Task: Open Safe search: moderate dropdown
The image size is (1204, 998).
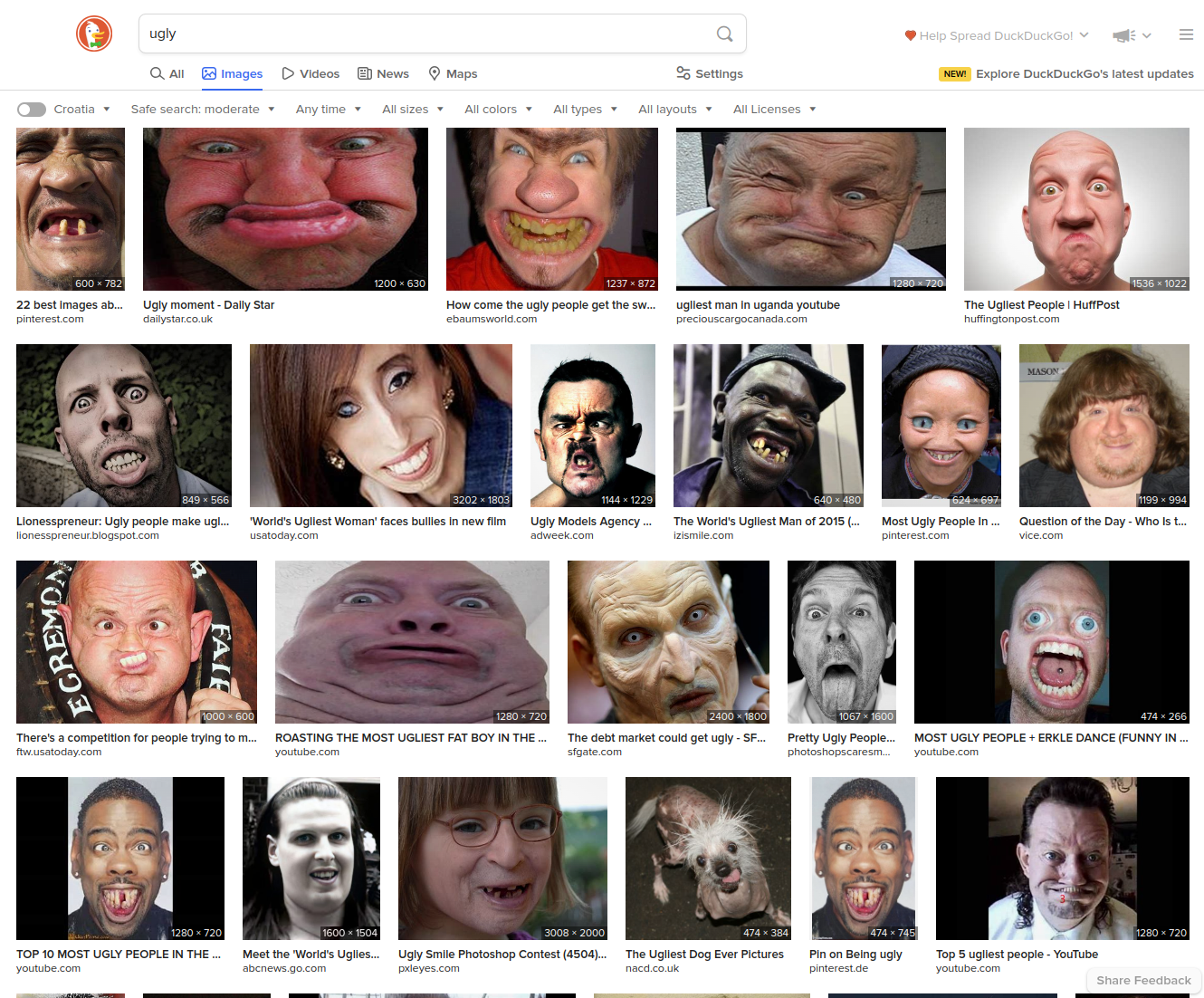Action: pyautogui.click(x=202, y=110)
